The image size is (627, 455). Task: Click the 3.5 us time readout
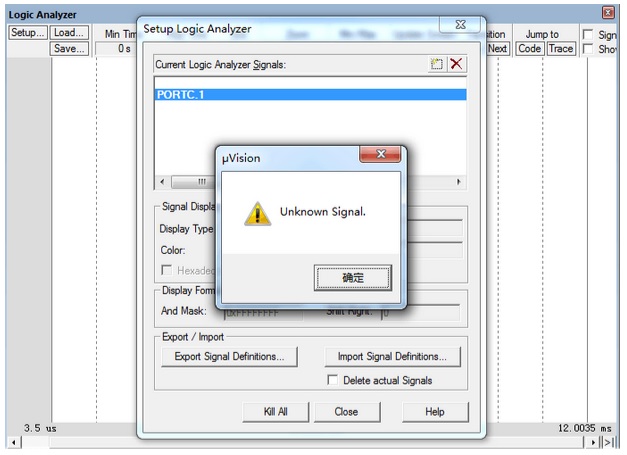click(x=40, y=429)
